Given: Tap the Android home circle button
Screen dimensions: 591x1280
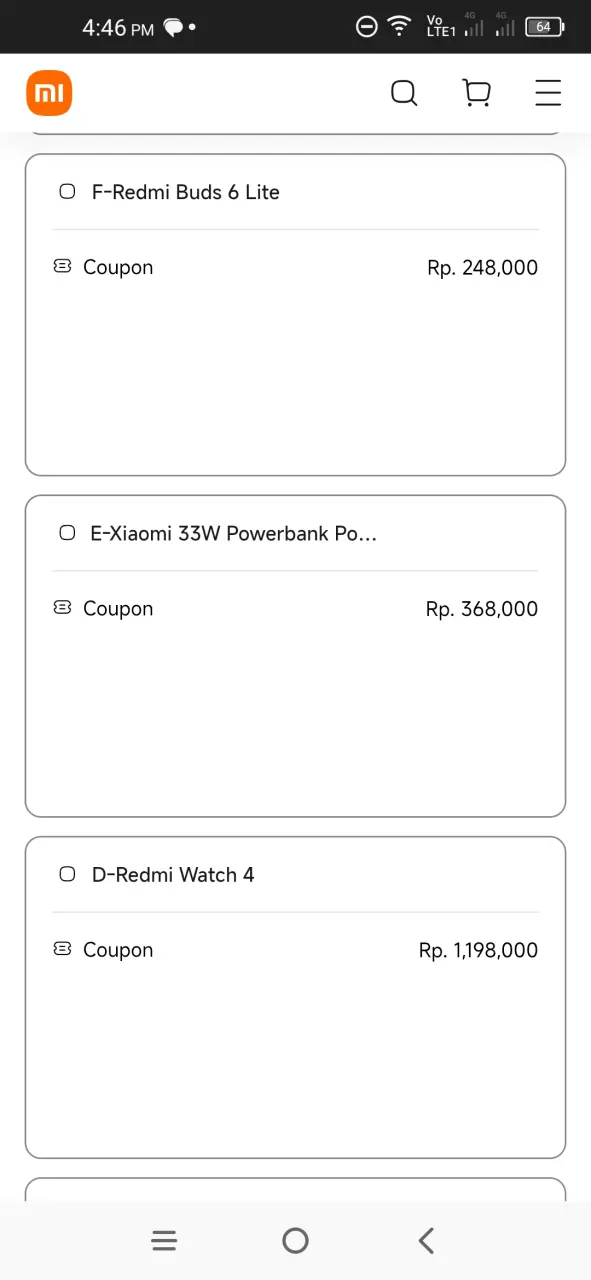Looking at the screenshot, I should pyautogui.click(x=295, y=1241).
